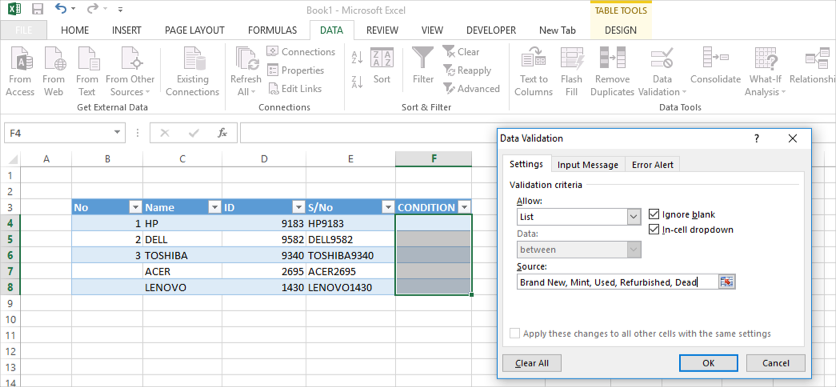Open From Other Sources menu
The width and height of the screenshot is (836, 387).
point(130,71)
